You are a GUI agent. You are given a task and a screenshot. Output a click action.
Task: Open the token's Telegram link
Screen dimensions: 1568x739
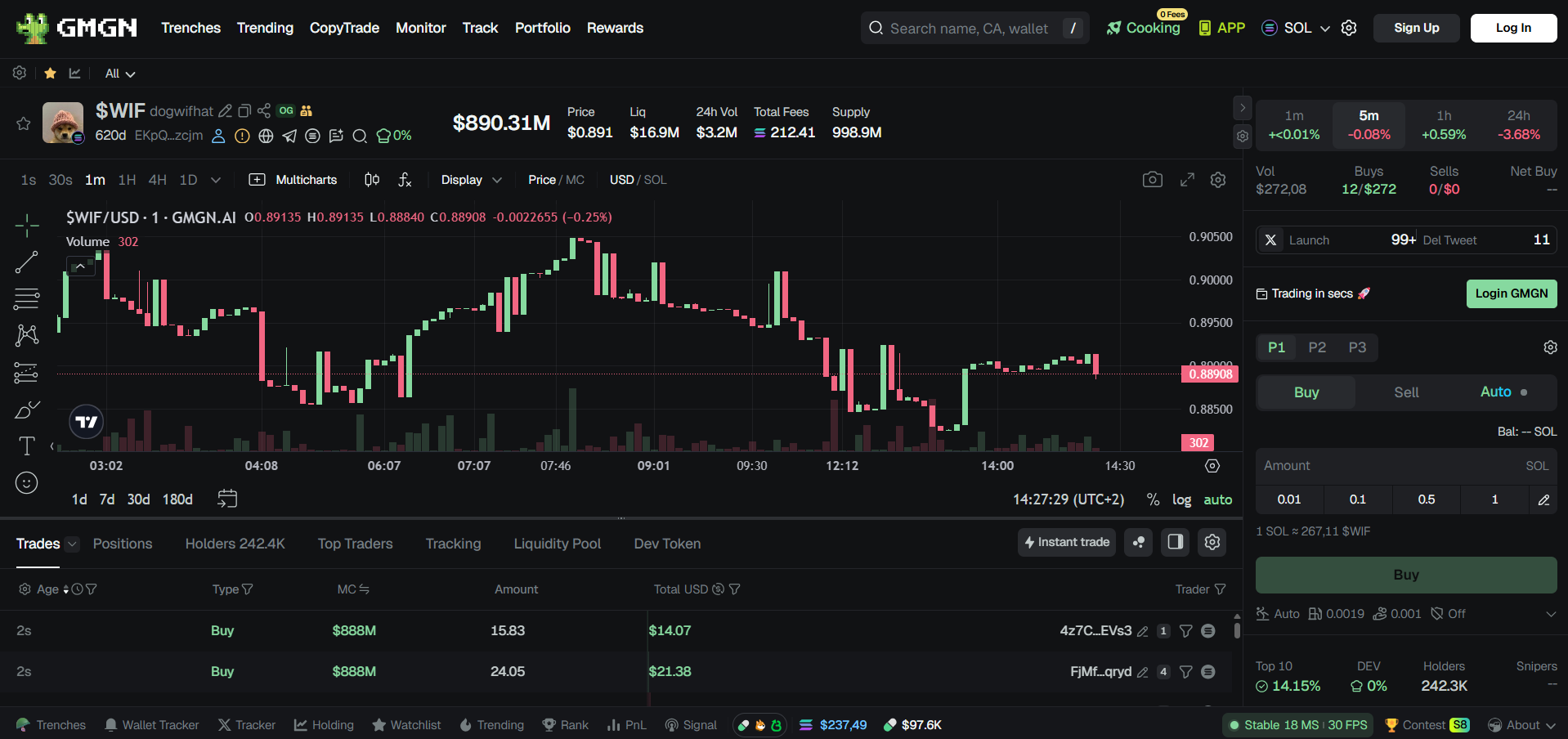point(289,136)
